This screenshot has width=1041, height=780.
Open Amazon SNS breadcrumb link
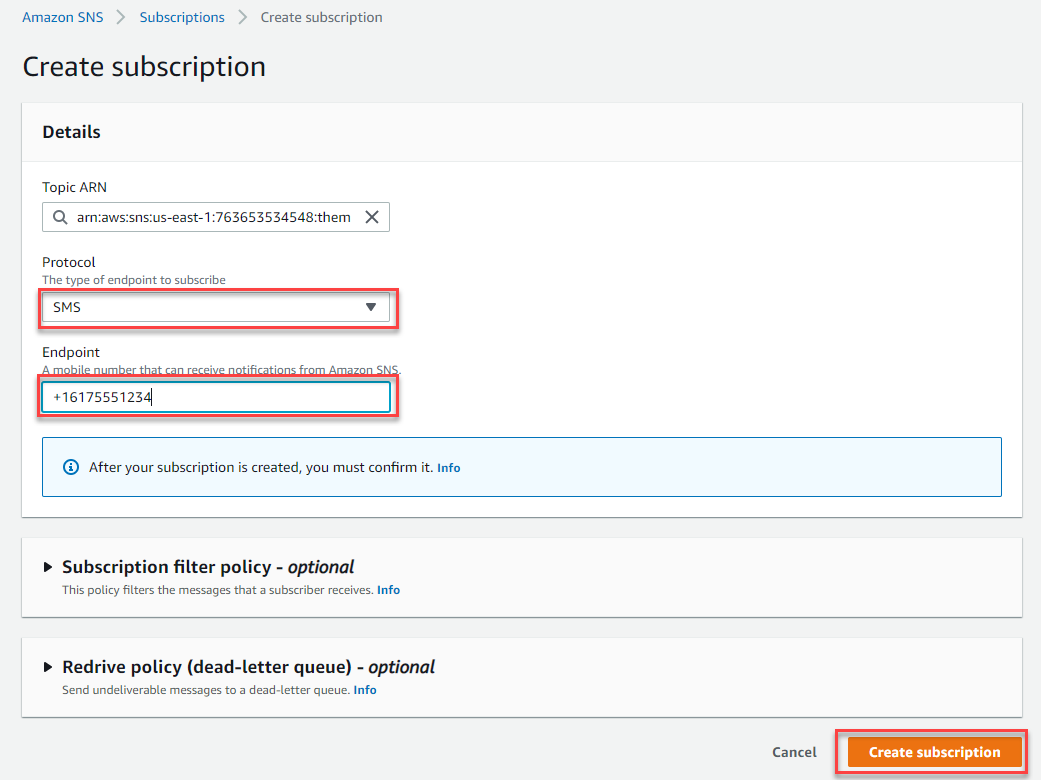pyautogui.click(x=62, y=17)
